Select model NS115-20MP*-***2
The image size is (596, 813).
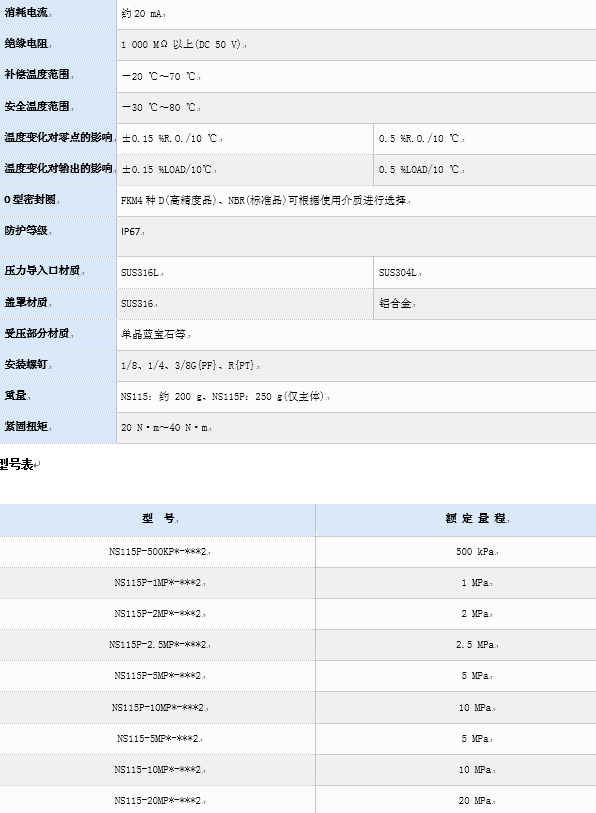[x=160, y=801]
